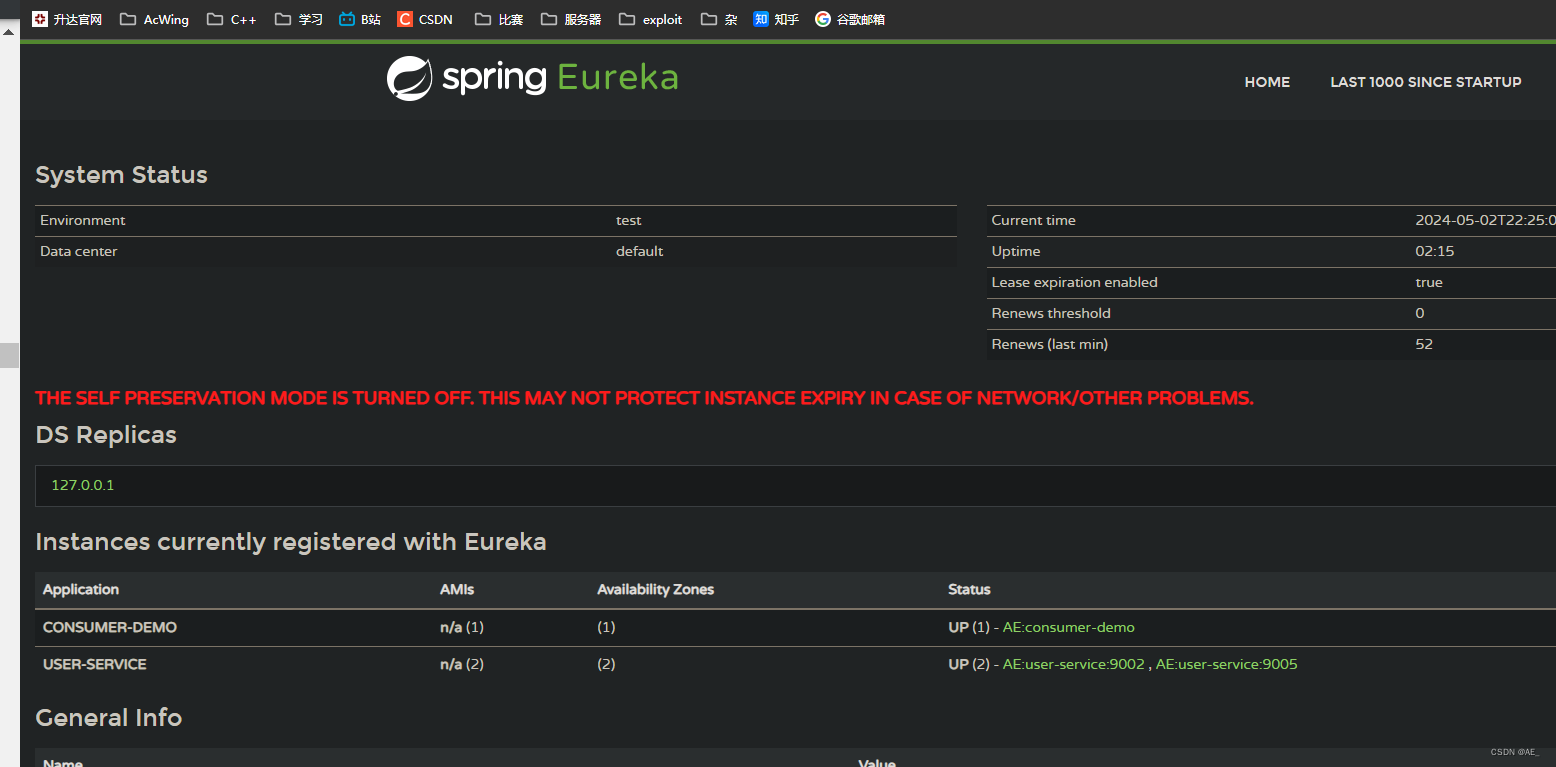
Task: Open the 谷歌邮箱 bookmark
Action: tap(850, 19)
